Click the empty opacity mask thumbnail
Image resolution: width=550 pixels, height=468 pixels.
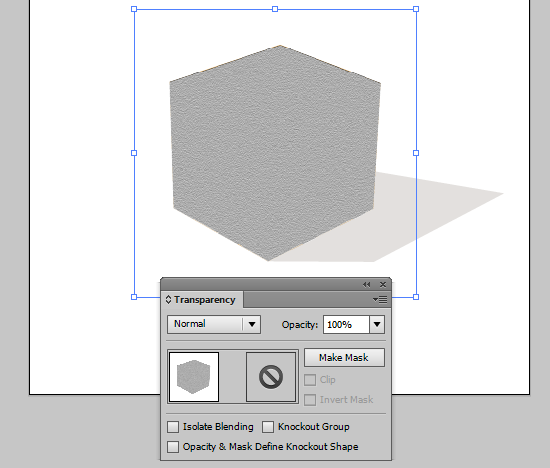tap(271, 377)
